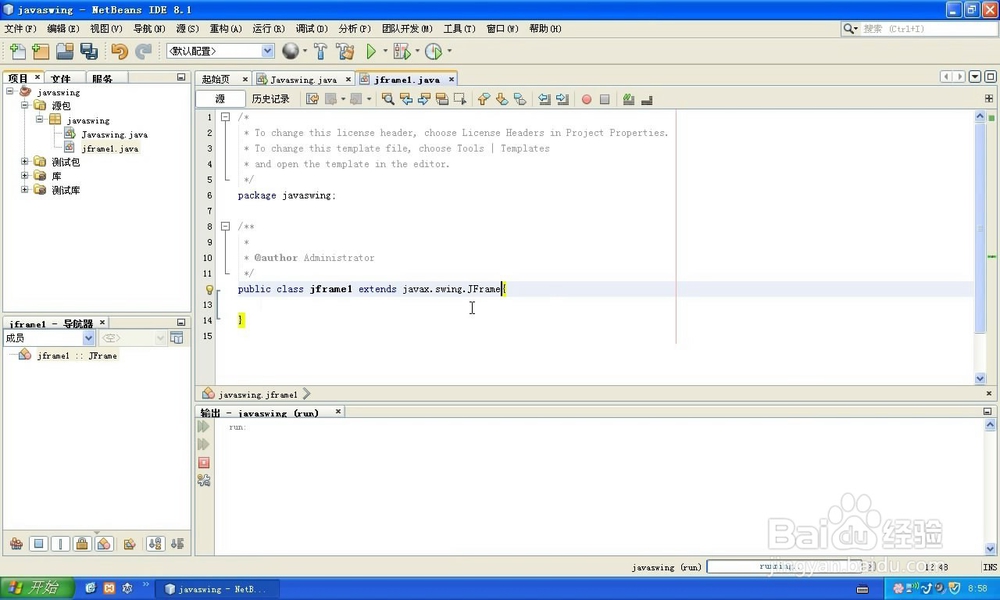The width and height of the screenshot is (1000, 600).
Task: Open the 帮助(H) menu
Action: [x=545, y=29]
